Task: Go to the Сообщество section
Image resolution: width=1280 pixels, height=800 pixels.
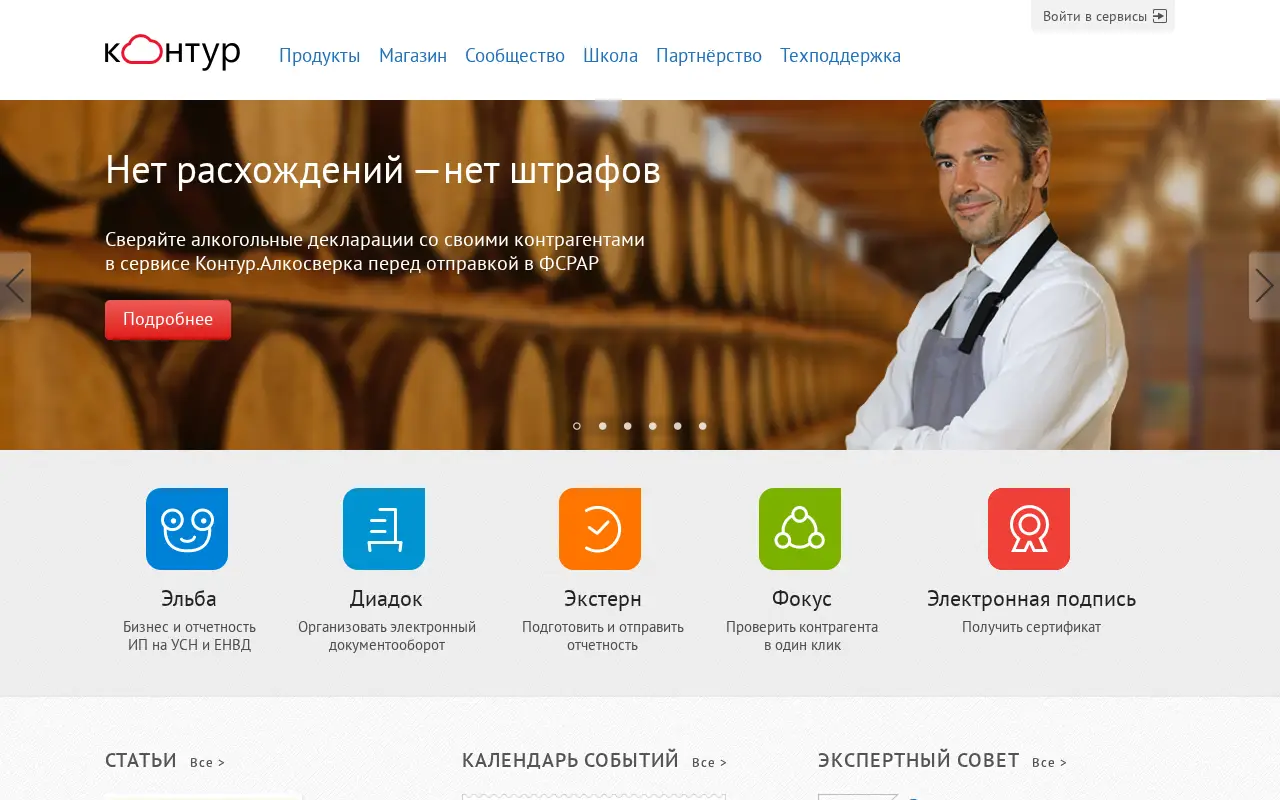Action: coord(515,56)
